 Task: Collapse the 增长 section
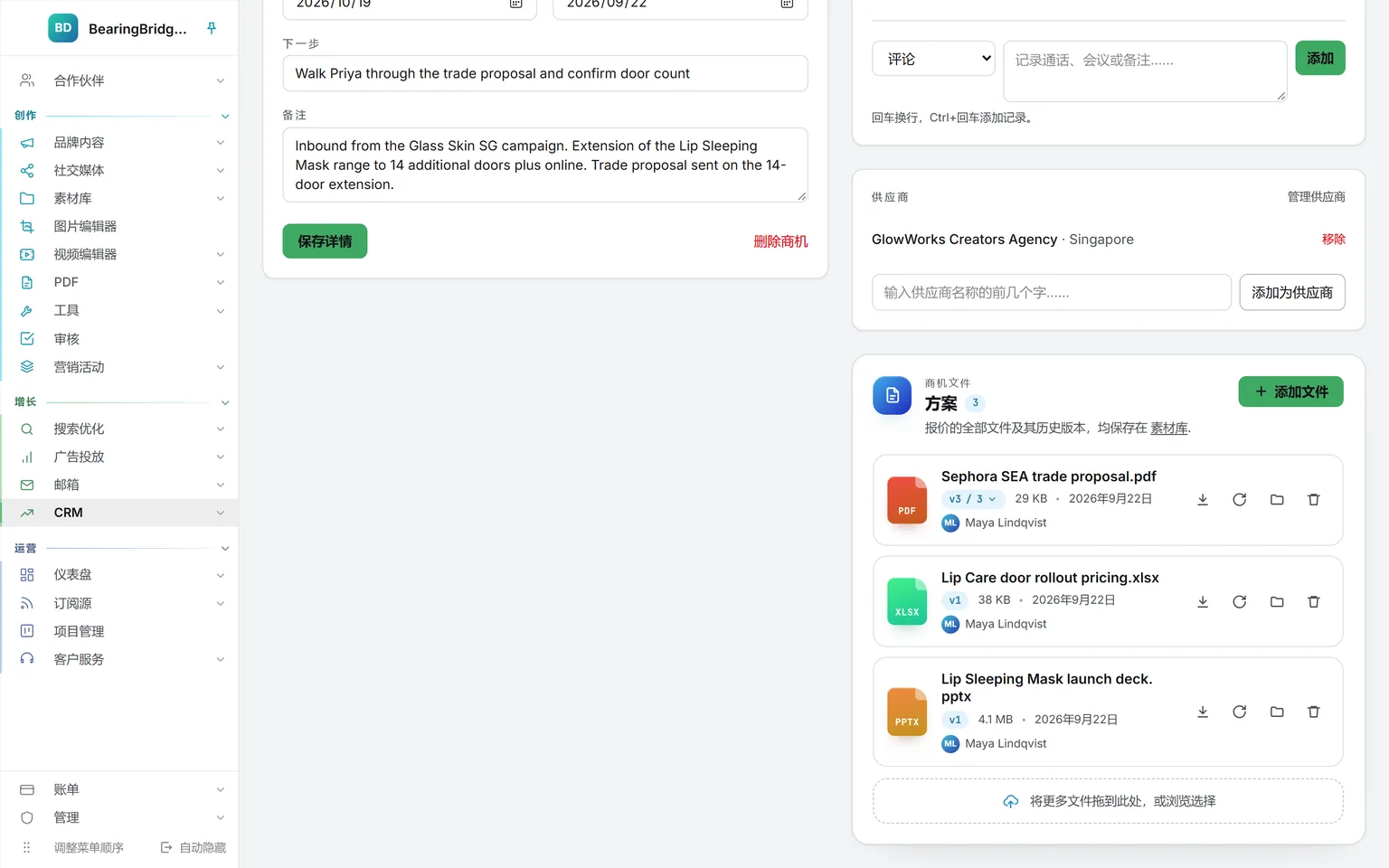225,402
